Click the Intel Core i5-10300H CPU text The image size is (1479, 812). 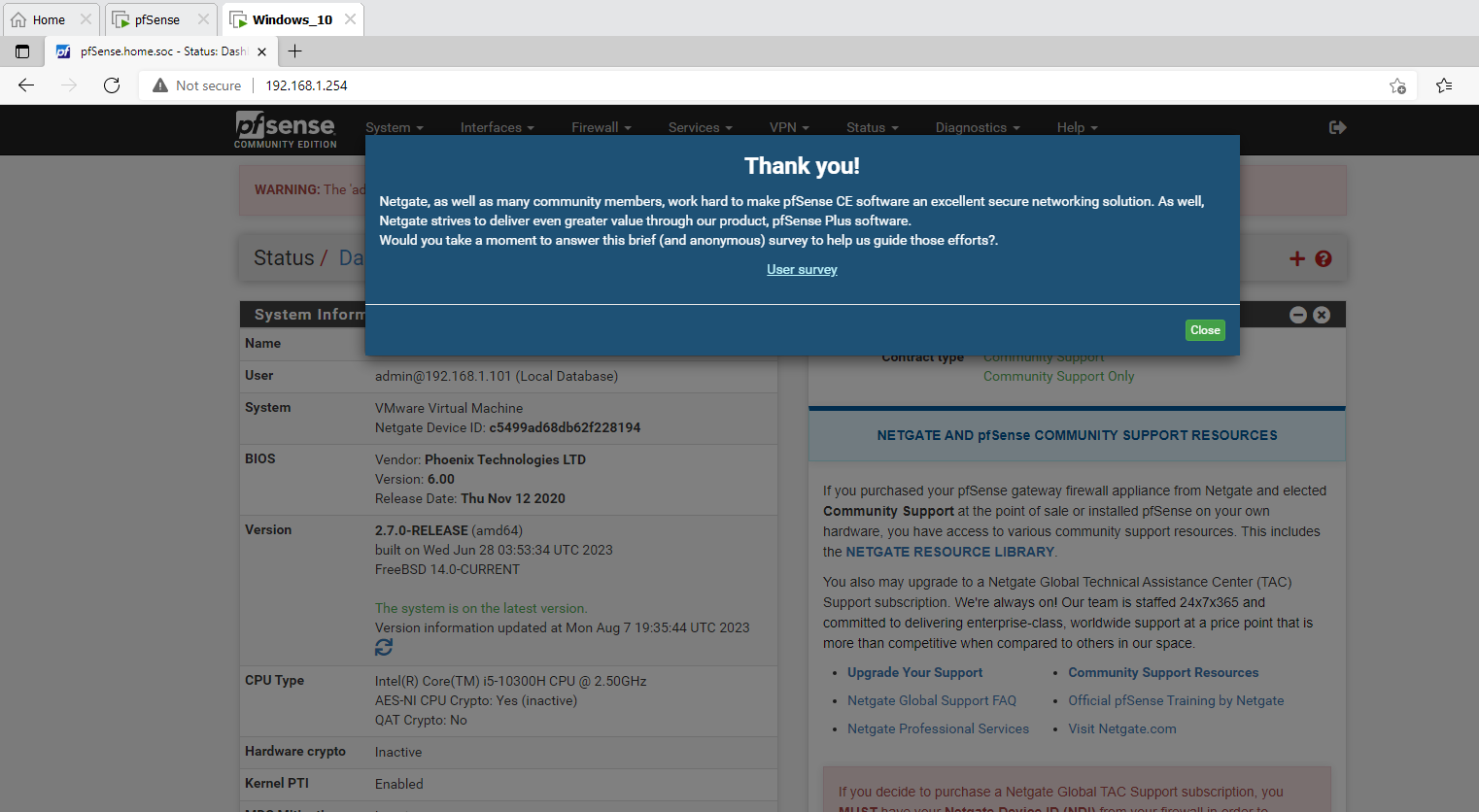click(x=510, y=681)
